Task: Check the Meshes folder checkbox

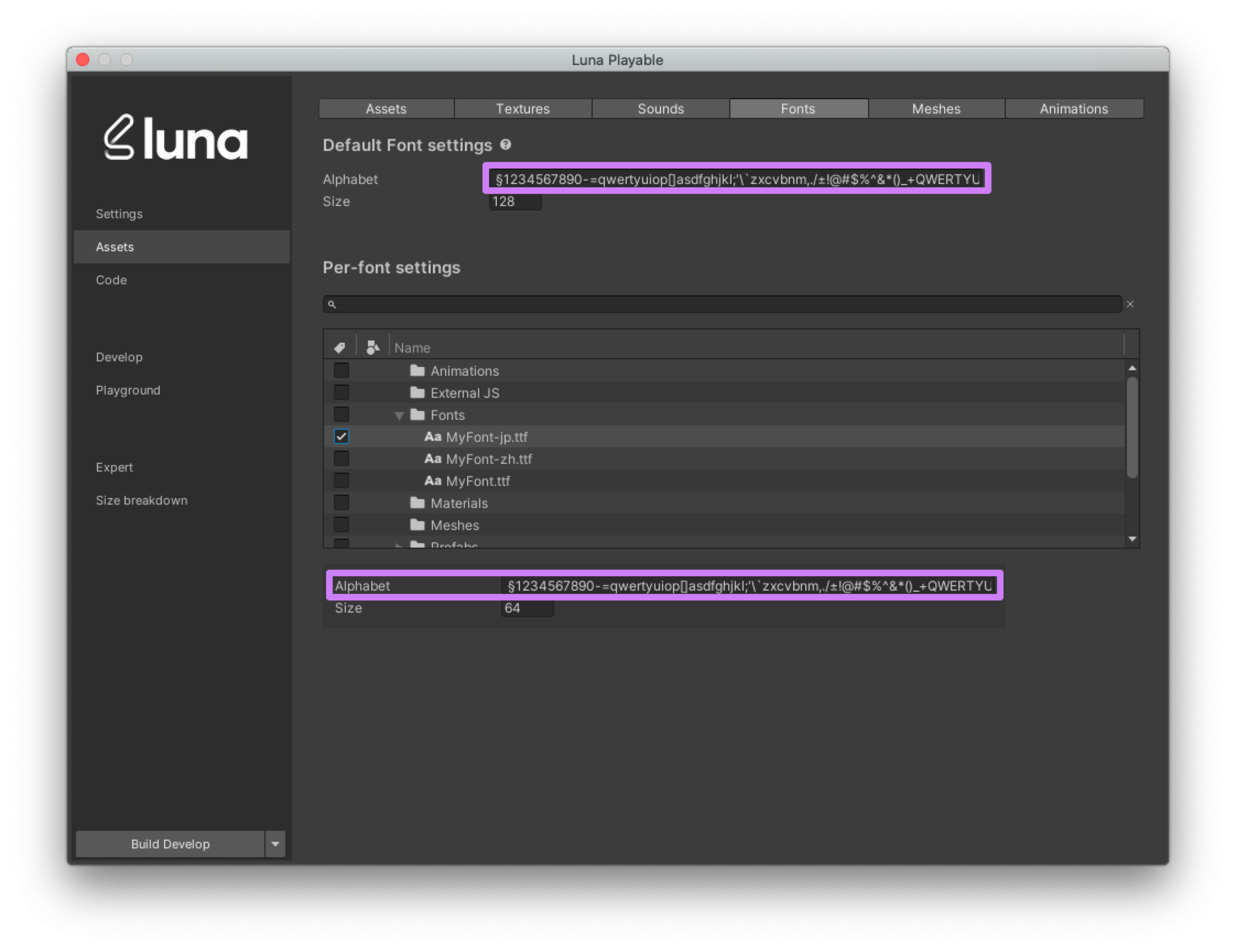Action: coord(341,524)
